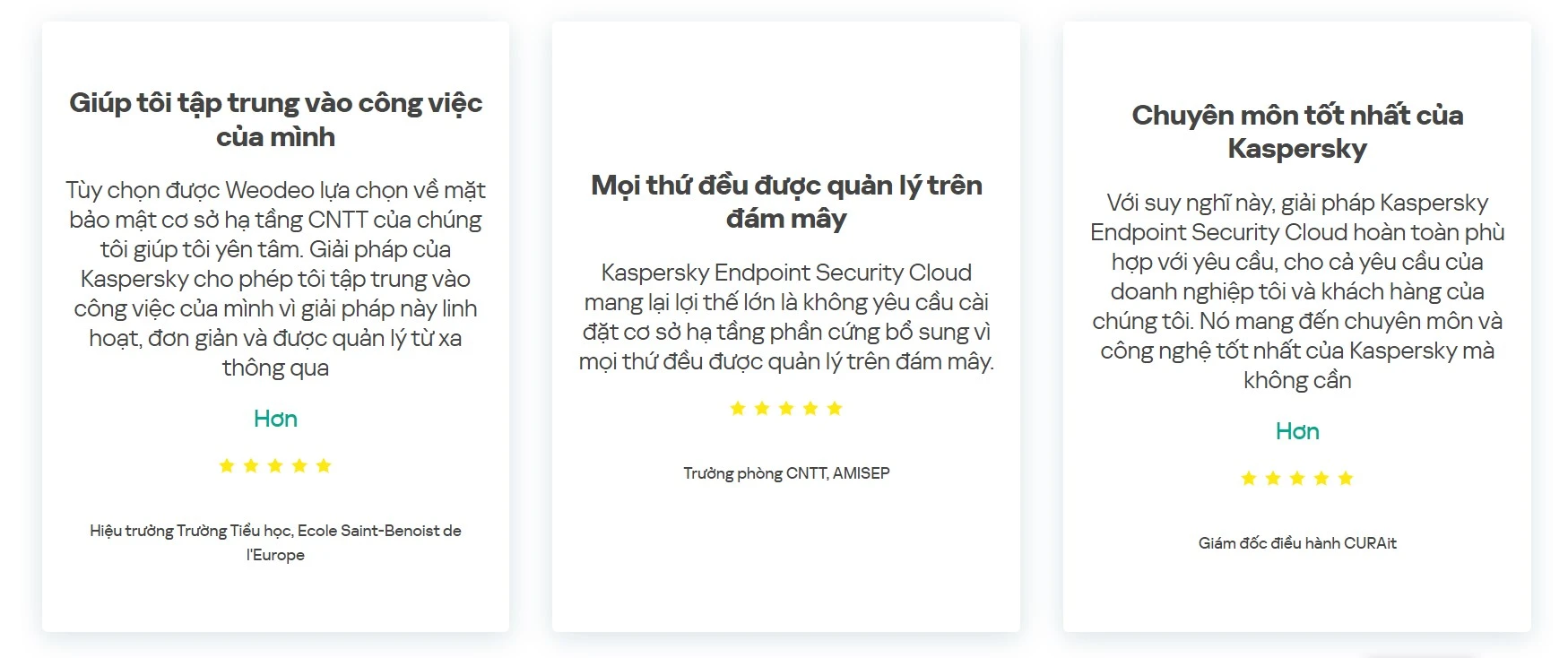Select the first star under 'Chuyên môn tốt nhất của Kaspersky'

coord(1246,478)
